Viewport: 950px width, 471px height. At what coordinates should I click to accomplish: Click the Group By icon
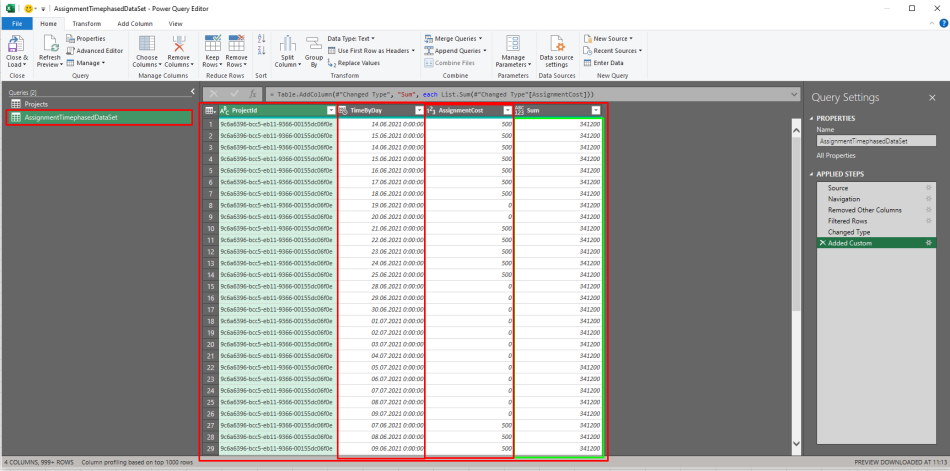click(313, 44)
